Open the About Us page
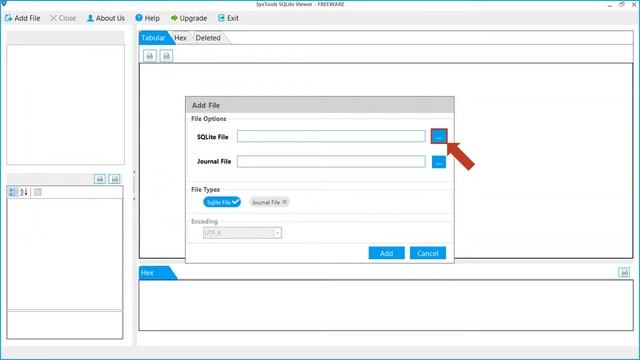Screen dimensions: 640x360 click(106, 18)
